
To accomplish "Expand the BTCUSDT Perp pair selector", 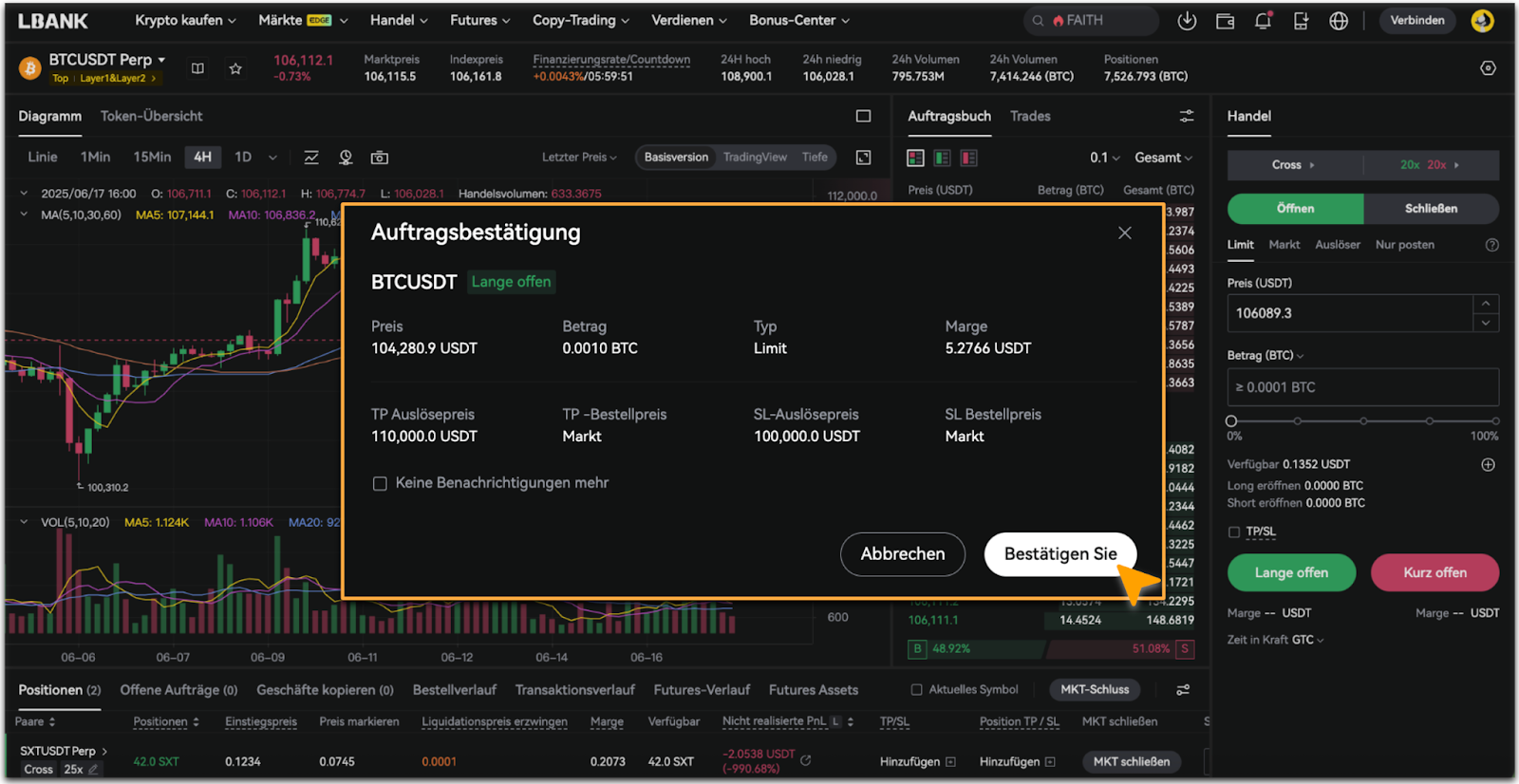I will click(106, 60).
